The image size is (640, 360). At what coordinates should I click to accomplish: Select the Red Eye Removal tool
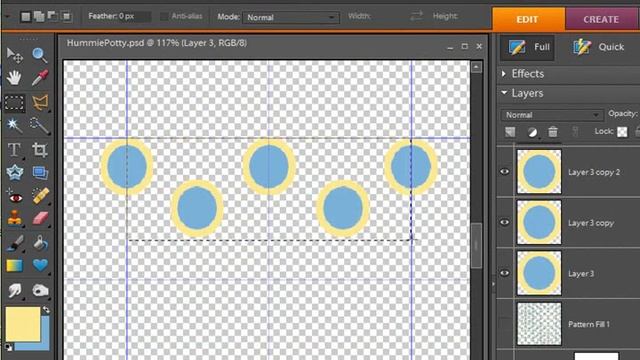15,197
